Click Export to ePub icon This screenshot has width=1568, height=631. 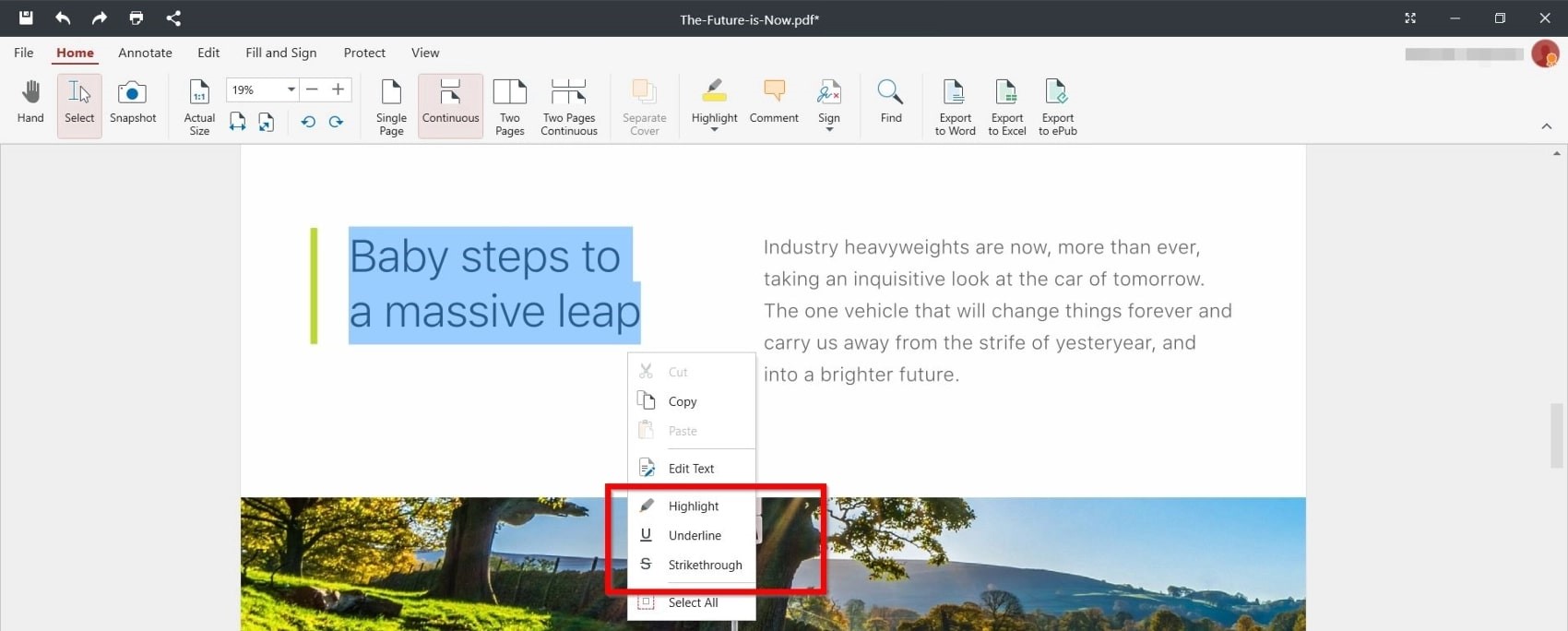pyautogui.click(x=1057, y=107)
